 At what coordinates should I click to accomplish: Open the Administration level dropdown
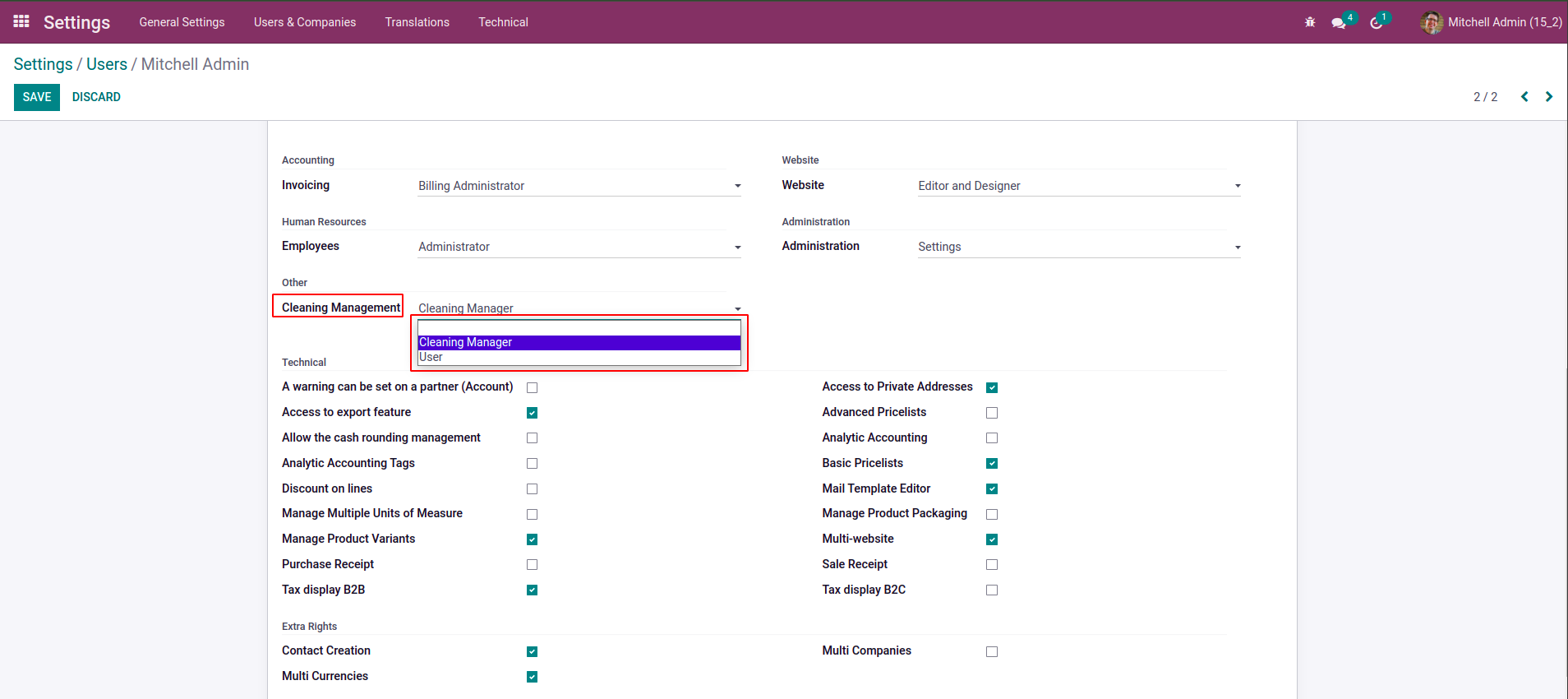point(1078,247)
